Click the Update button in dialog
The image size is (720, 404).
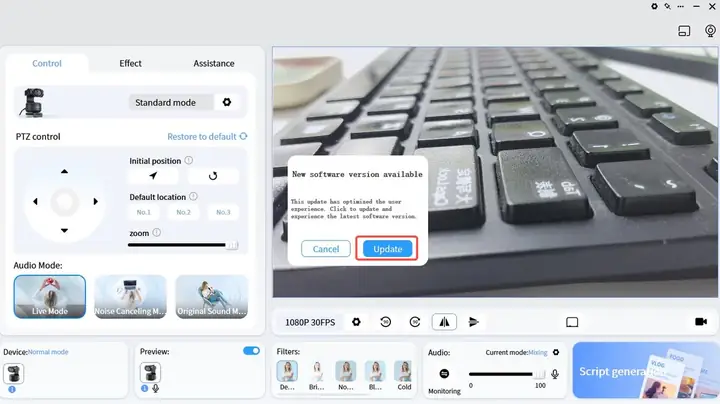[387, 249]
